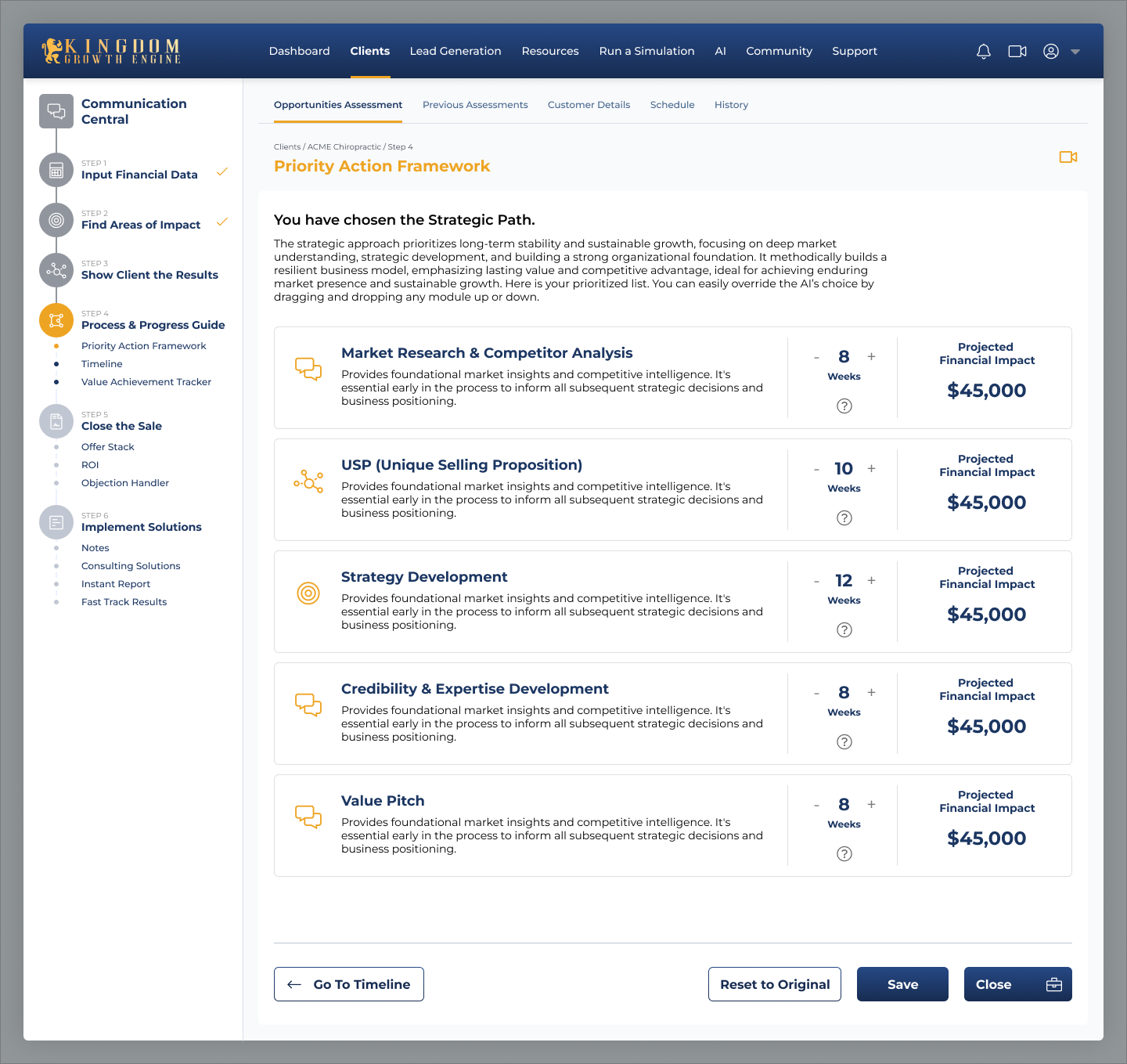Open the Value Achievement Tracker sidebar item
The image size is (1127, 1064).
pyautogui.click(x=146, y=382)
